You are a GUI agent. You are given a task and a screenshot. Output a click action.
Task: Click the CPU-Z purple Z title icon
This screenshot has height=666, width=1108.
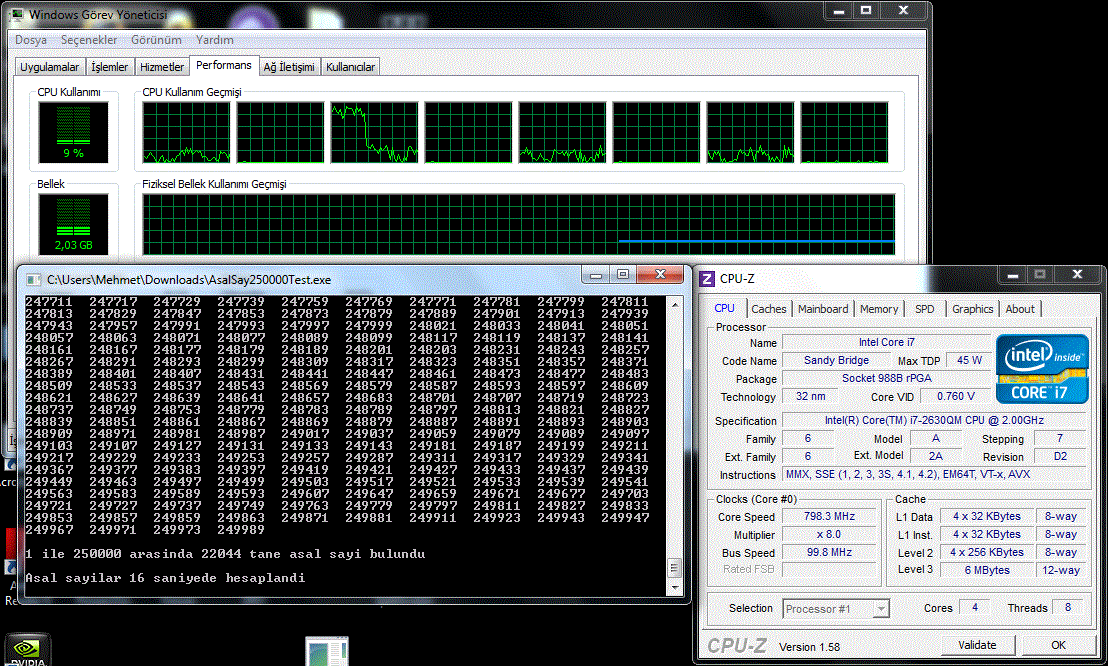(707, 279)
